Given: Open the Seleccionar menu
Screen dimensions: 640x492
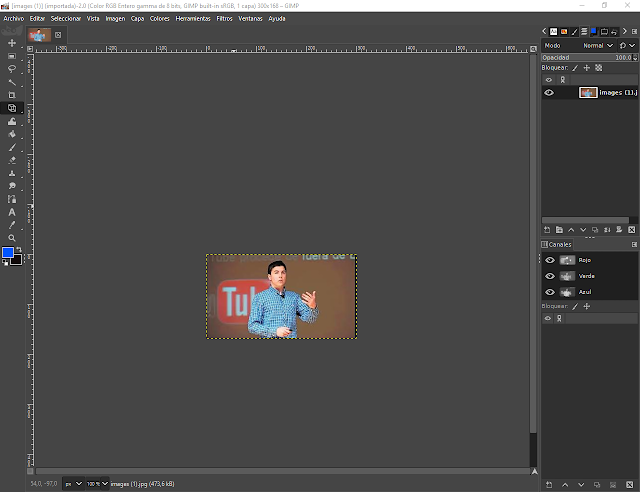Looking at the screenshot, I should [66, 18].
